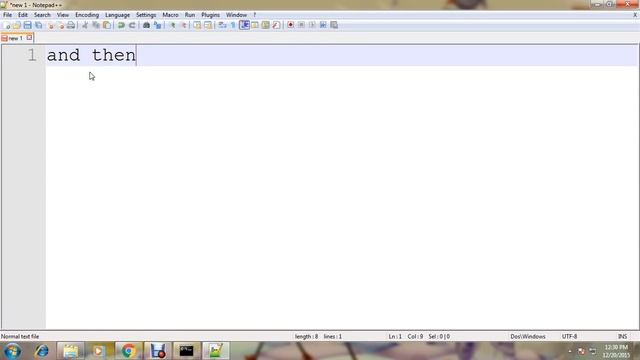Print the document using the Print icon

point(71,25)
